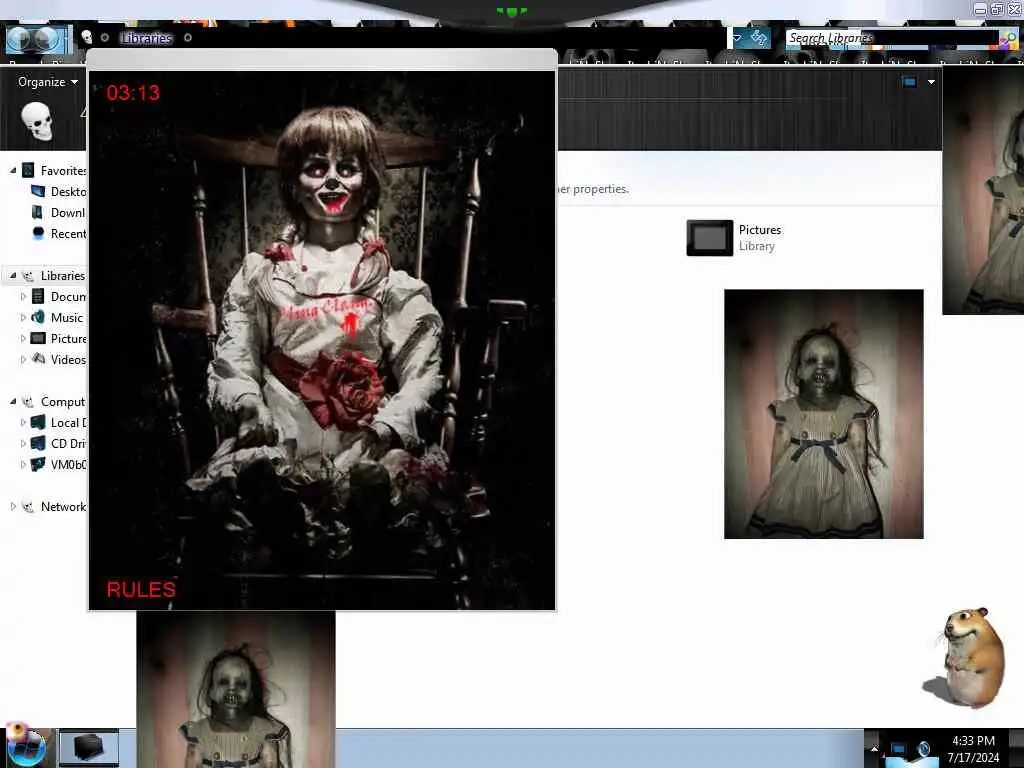Click the large skull Libraries icon below Organize
The height and width of the screenshot is (768, 1024).
pyautogui.click(x=37, y=121)
